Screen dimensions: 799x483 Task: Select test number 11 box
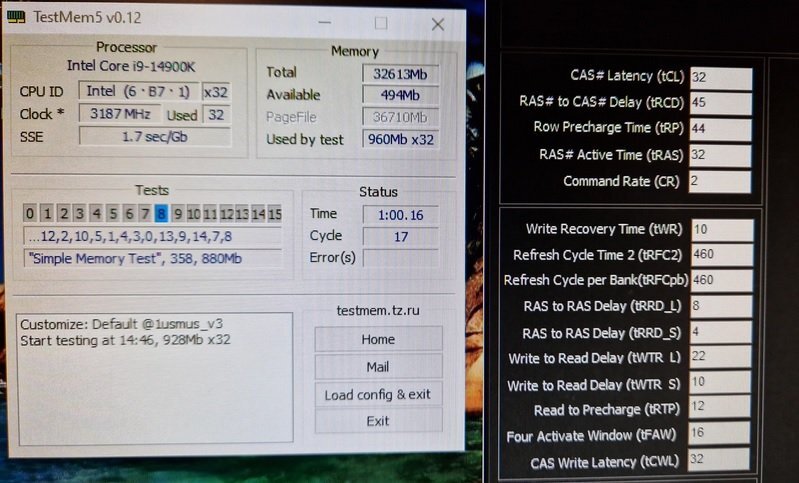click(210, 213)
